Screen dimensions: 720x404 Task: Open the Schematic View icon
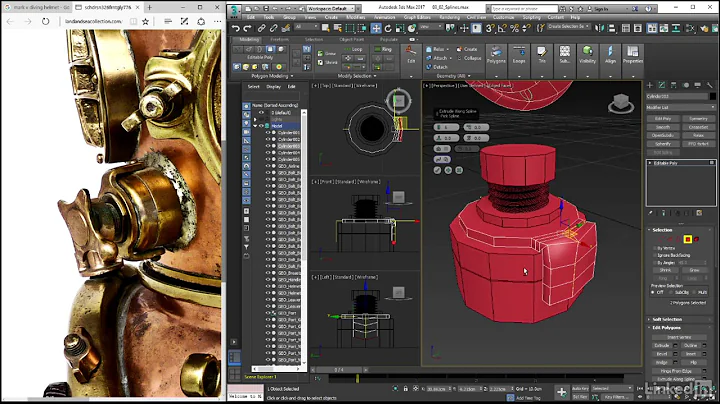pos(676,28)
